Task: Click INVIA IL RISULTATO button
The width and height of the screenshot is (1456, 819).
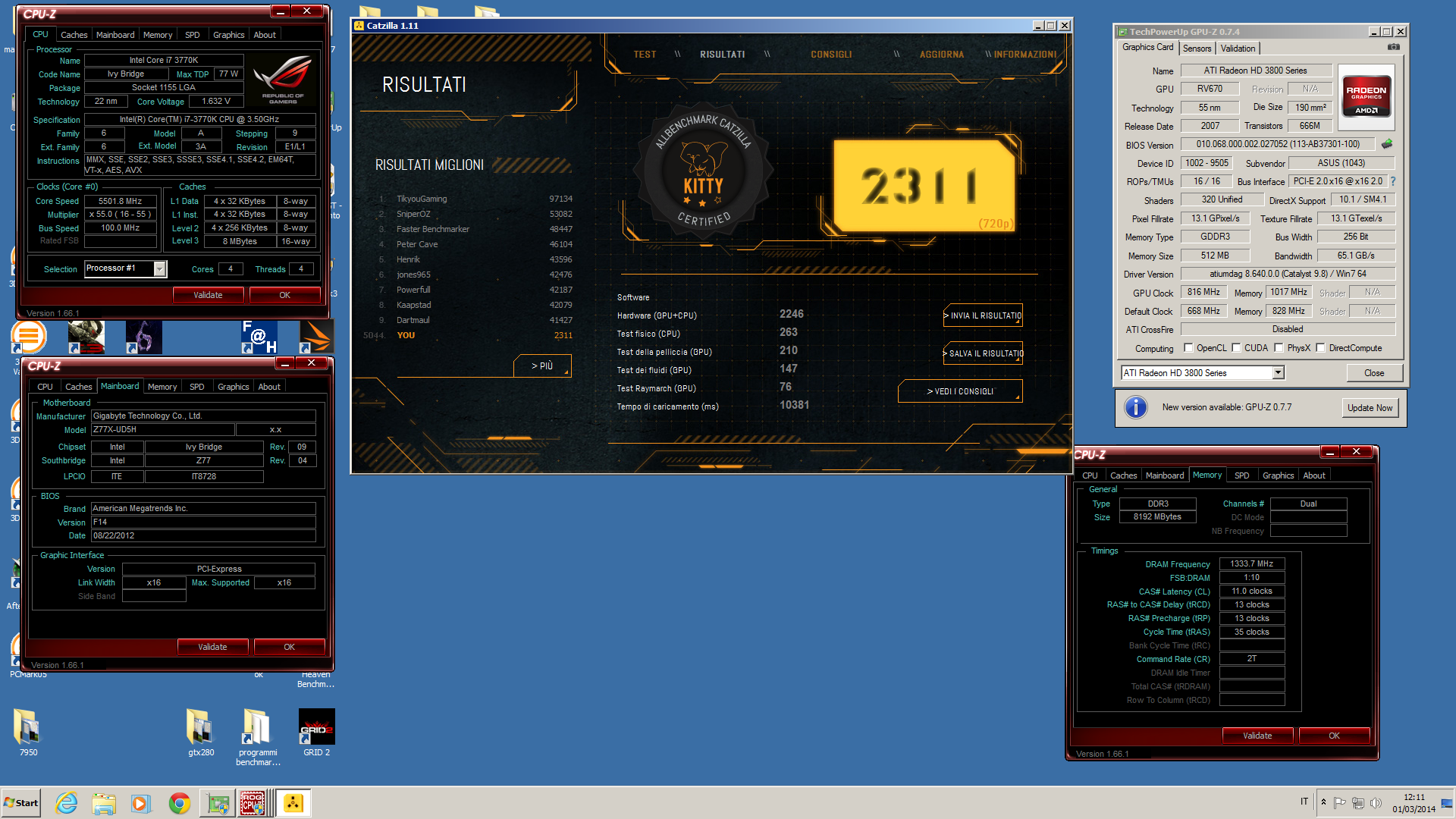Action: tap(983, 315)
